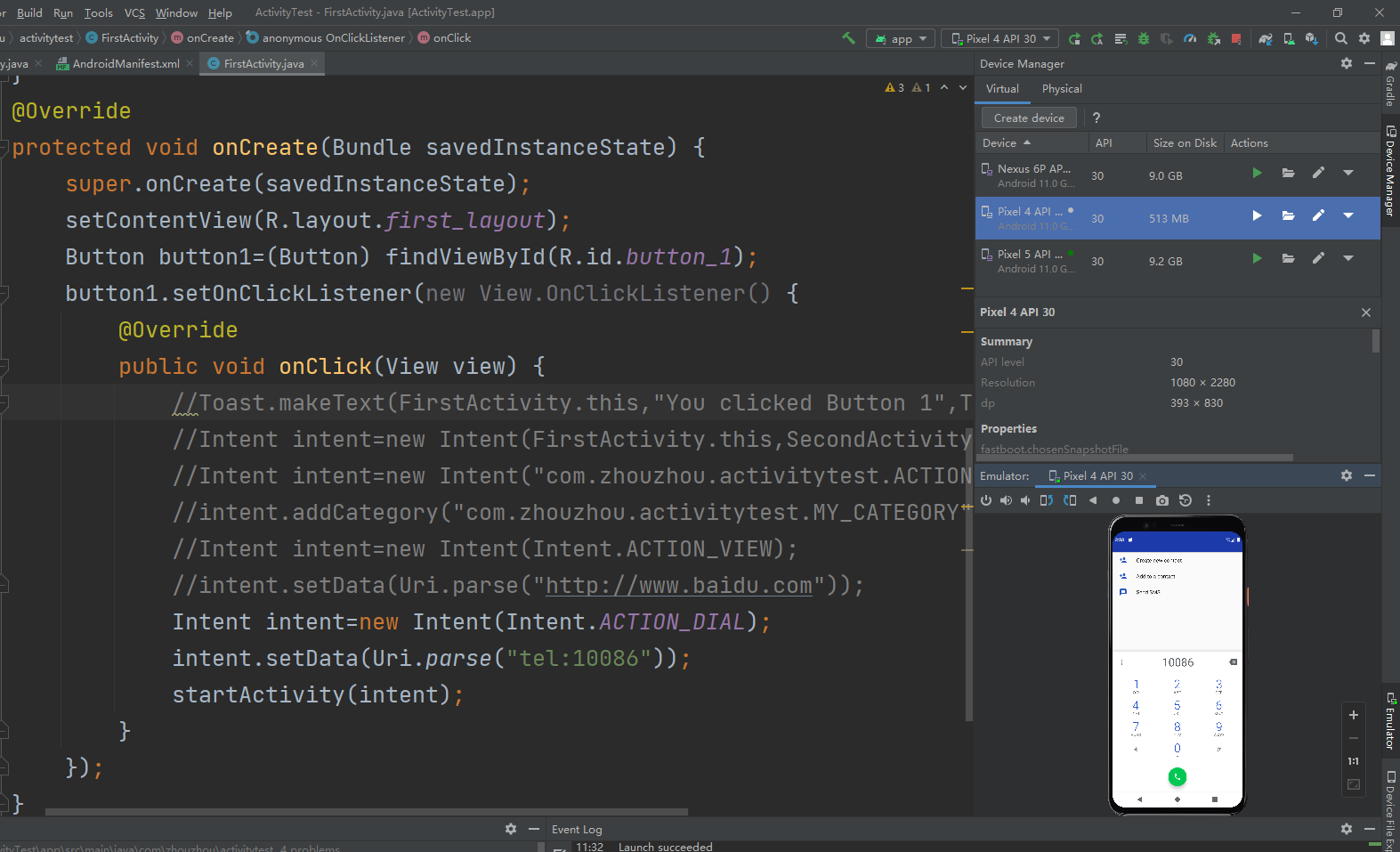Go to next highlighted error arrow
The width and height of the screenshot is (1400, 852).
(962, 87)
